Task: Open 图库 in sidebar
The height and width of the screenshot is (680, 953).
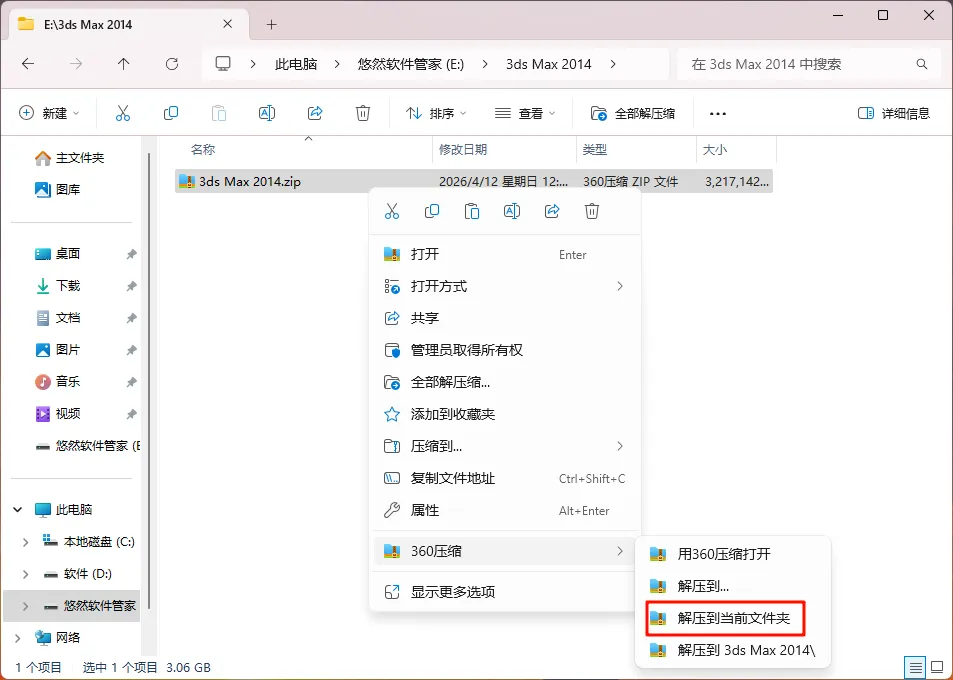Action: 58,190
